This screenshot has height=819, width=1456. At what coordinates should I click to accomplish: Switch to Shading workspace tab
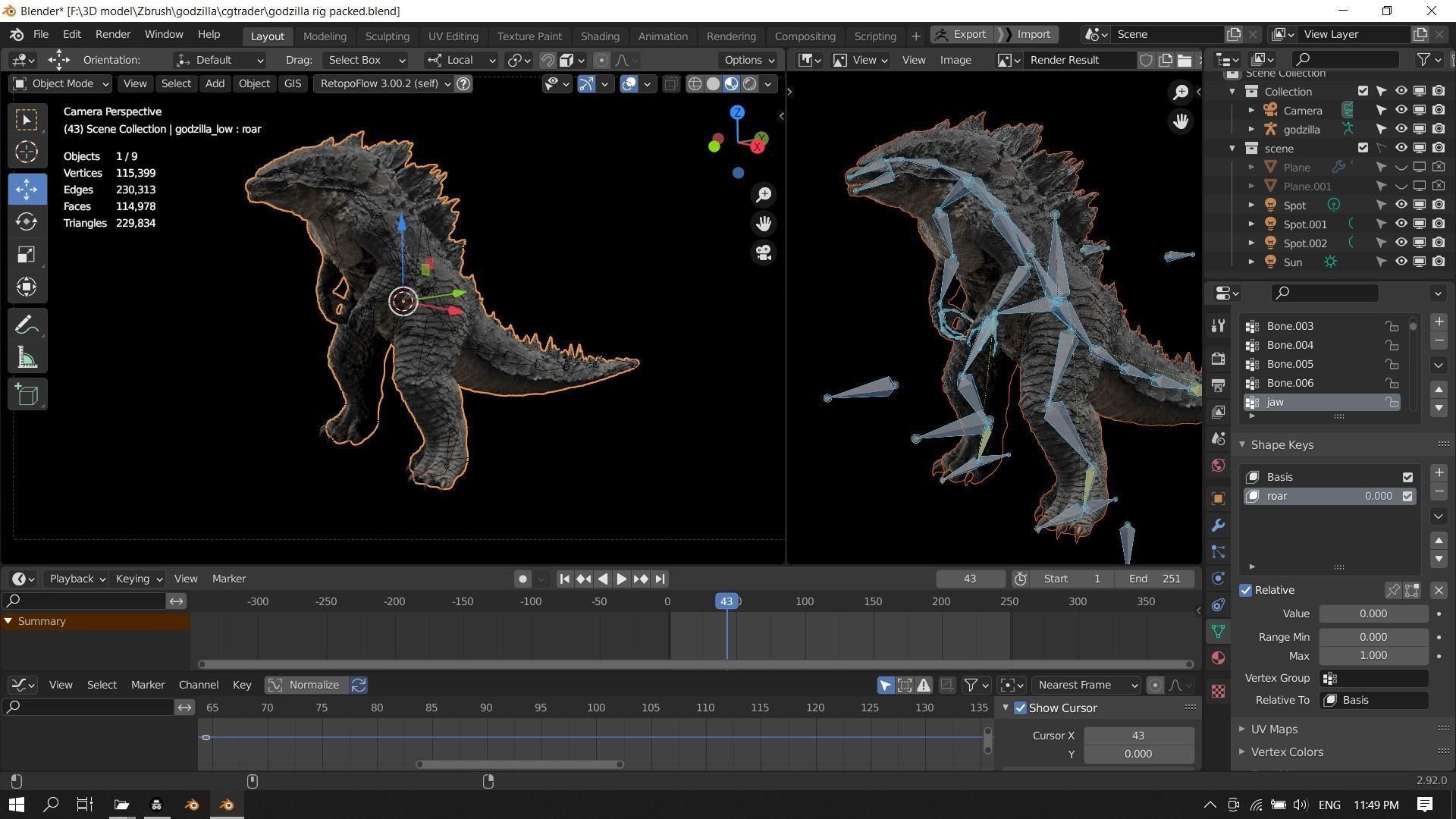599,36
